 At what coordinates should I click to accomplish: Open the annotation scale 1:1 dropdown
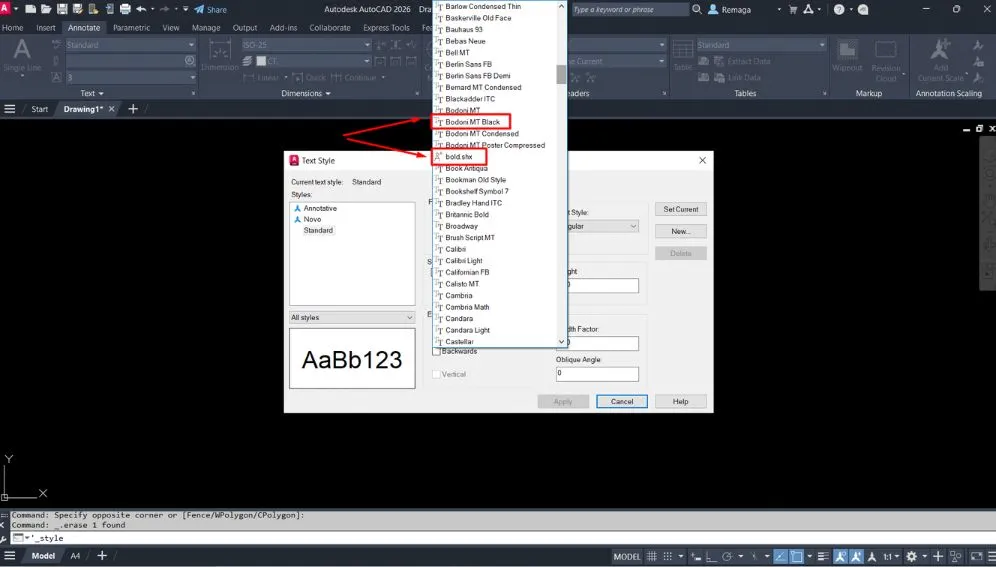point(891,557)
